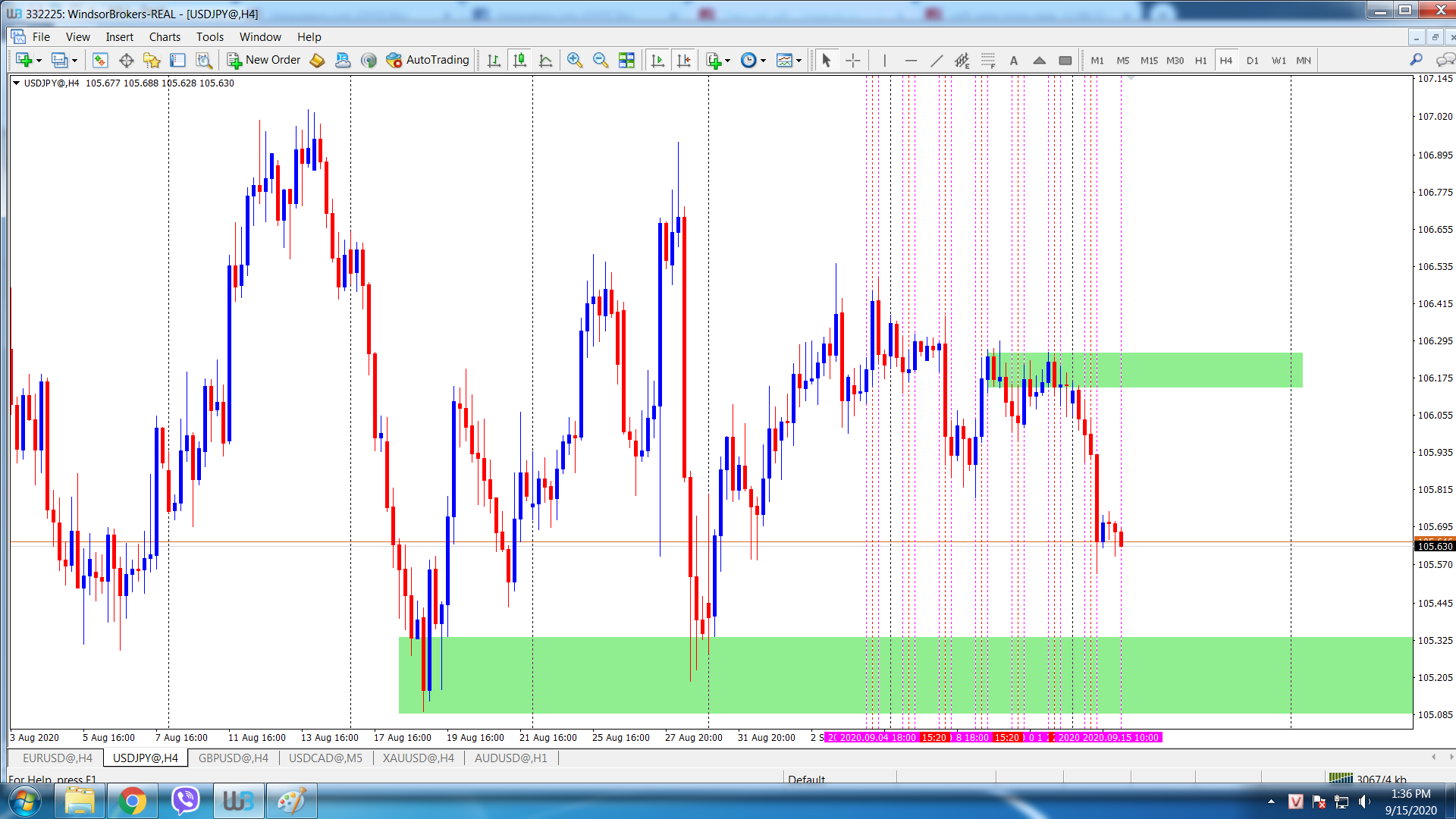The width and height of the screenshot is (1456, 819).
Task: Select the text label tool
Action: coord(1014,60)
